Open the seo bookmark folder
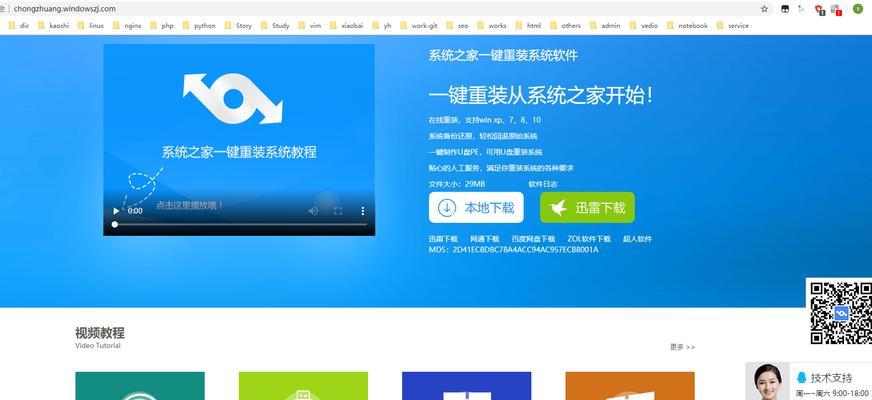Image resolution: width=872 pixels, height=400 pixels. (x=457, y=26)
